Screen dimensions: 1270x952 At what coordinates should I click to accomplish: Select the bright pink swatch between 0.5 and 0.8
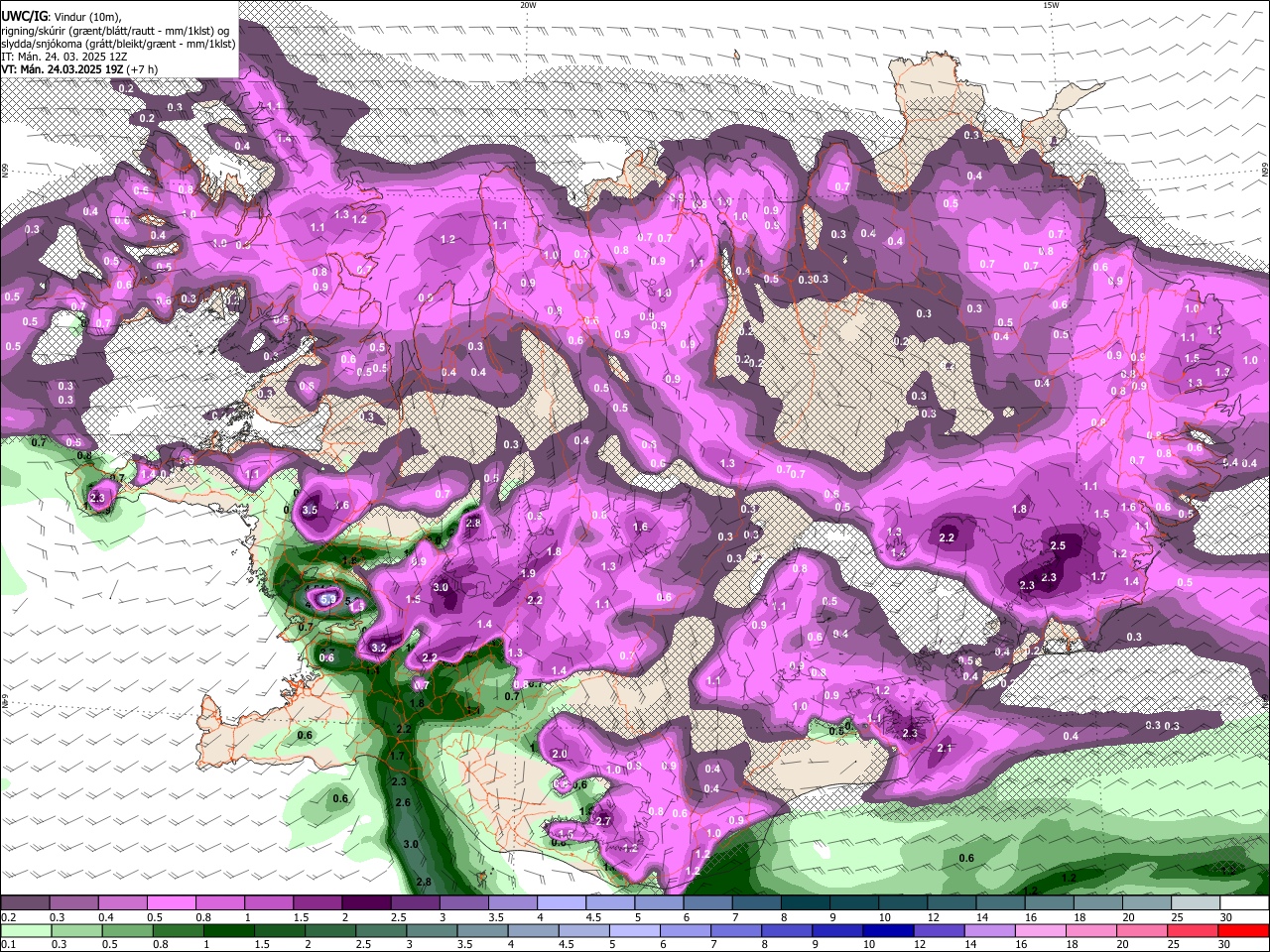[x=171, y=903]
